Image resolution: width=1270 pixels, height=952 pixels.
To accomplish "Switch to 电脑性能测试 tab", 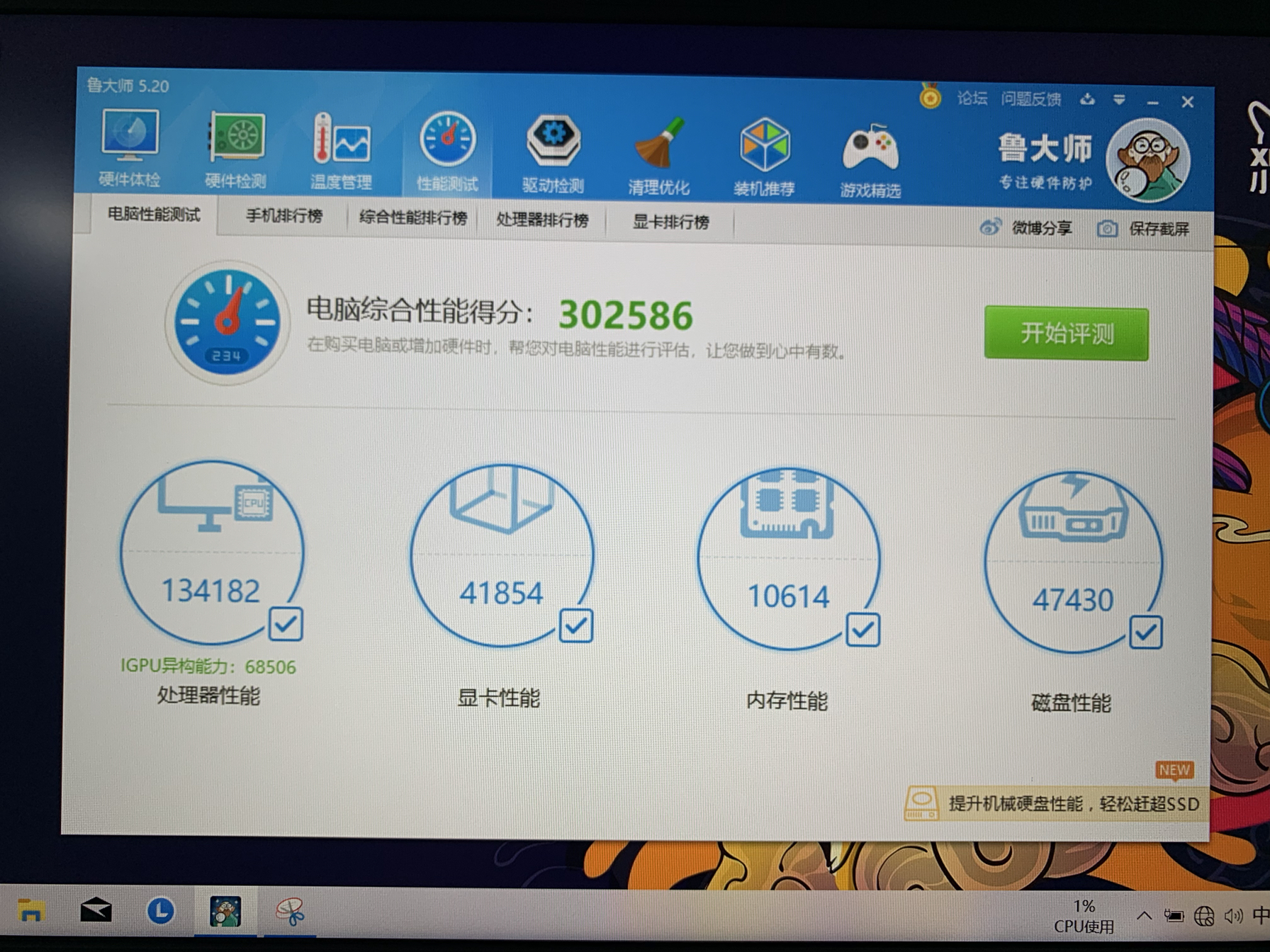I will click(154, 214).
